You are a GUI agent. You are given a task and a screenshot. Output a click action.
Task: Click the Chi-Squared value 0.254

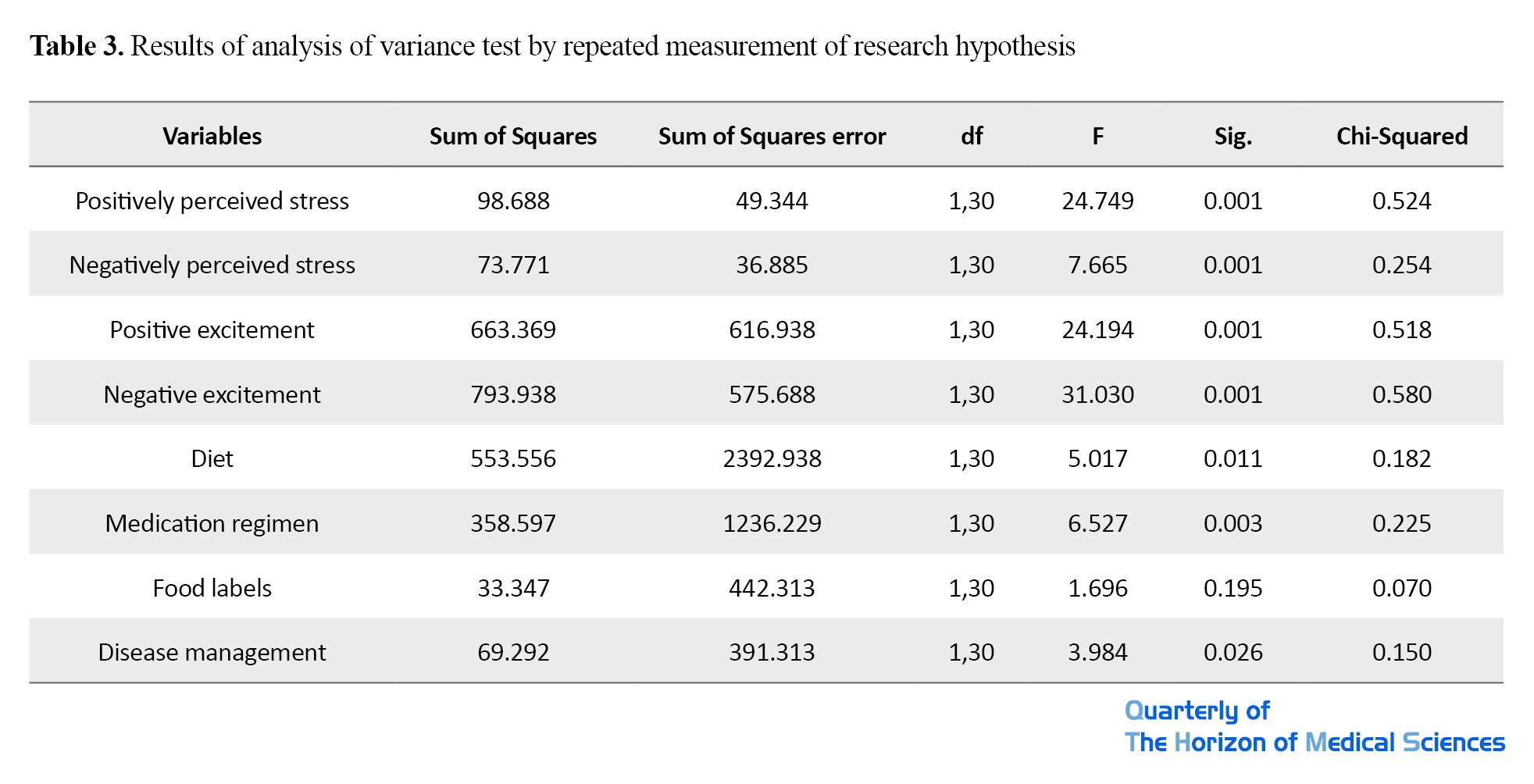(1402, 265)
